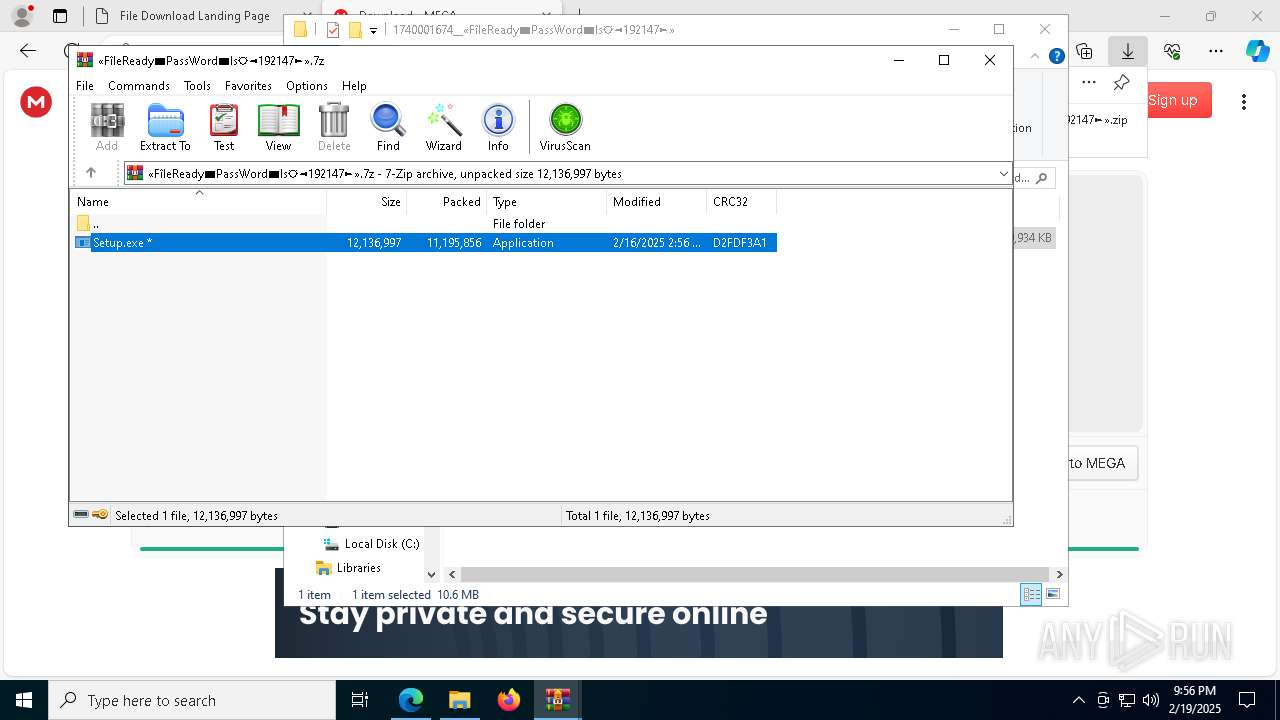Image resolution: width=1280 pixels, height=720 pixels.
Task: Select the parent folder ".." row
Action: point(424,224)
